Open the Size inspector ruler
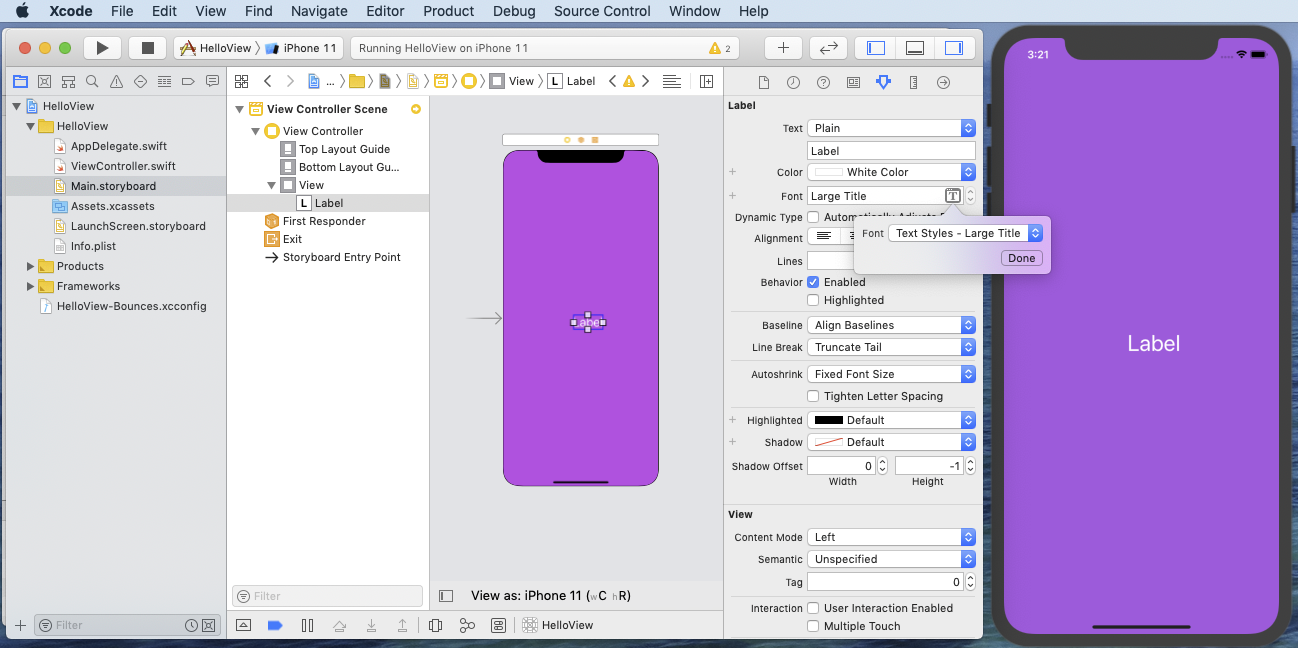The image size is (1298, 648). point(913,82)
